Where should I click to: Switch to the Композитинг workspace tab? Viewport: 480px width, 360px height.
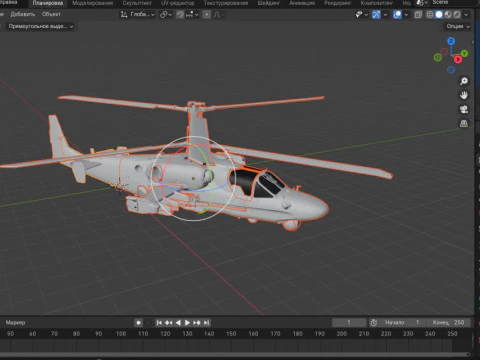(377, 3)
